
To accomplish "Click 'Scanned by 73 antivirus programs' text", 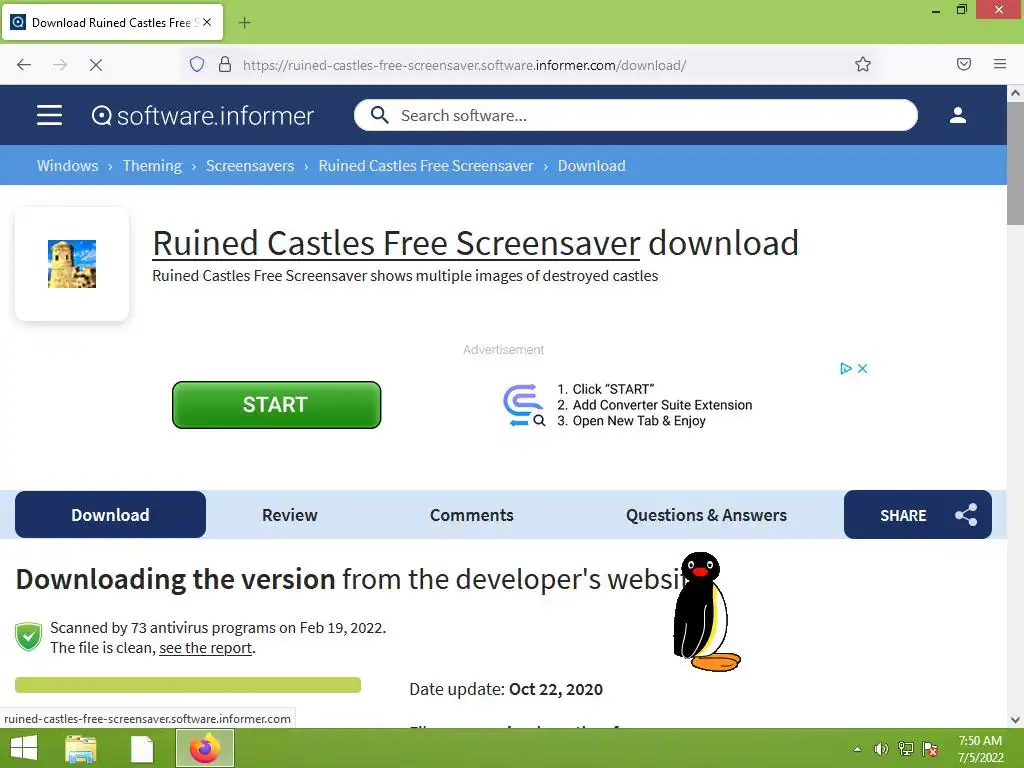I will click(x=218, y=628).
